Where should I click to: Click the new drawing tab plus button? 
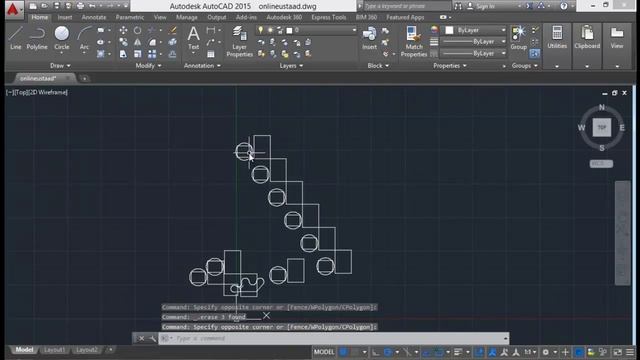(x=84, y=78)
